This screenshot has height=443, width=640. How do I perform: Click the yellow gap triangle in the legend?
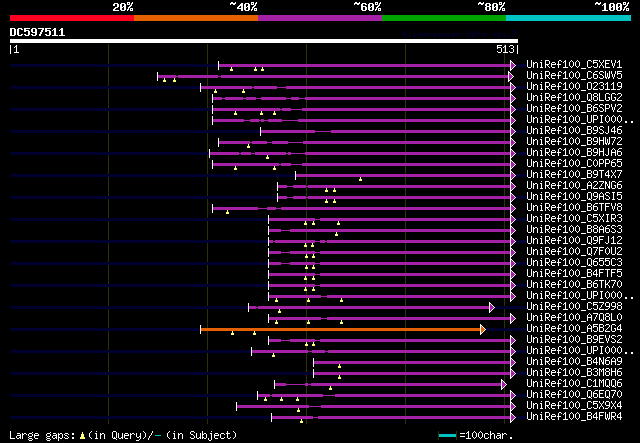82,436
